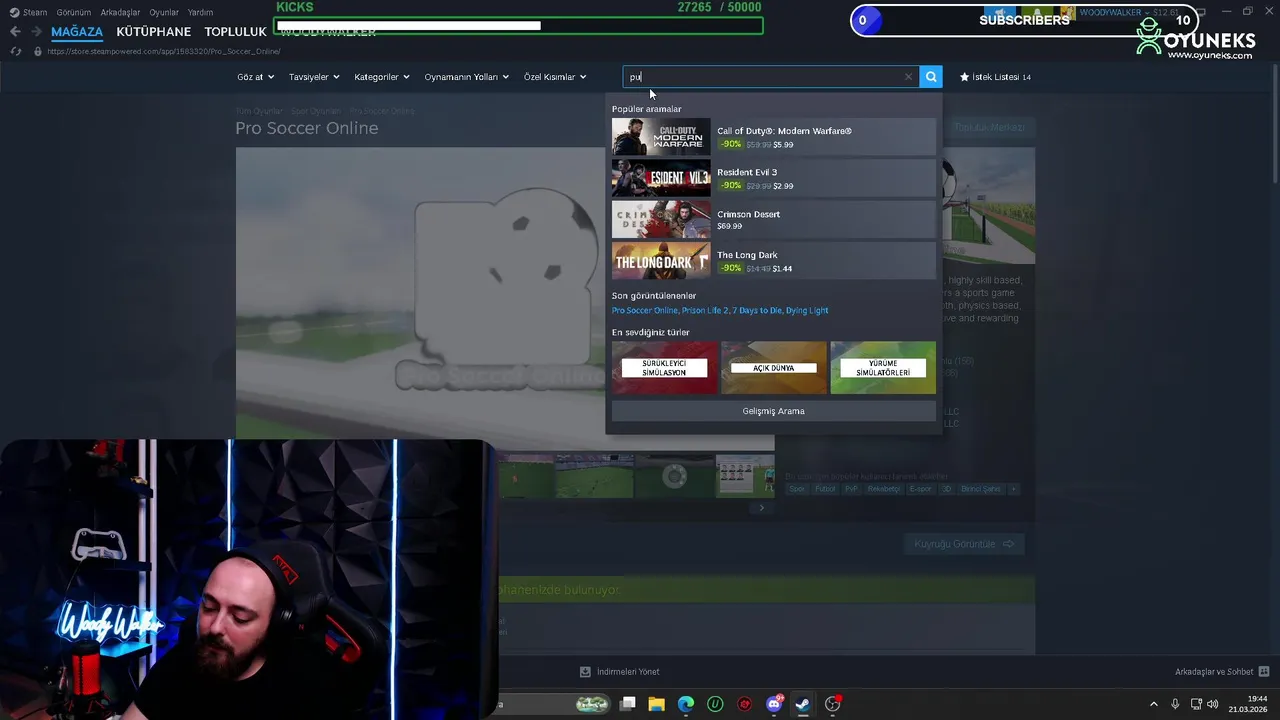This screenshot has height=720, width=1280.
Task: Click the microphone tray icon
Action: [1175, 704]
